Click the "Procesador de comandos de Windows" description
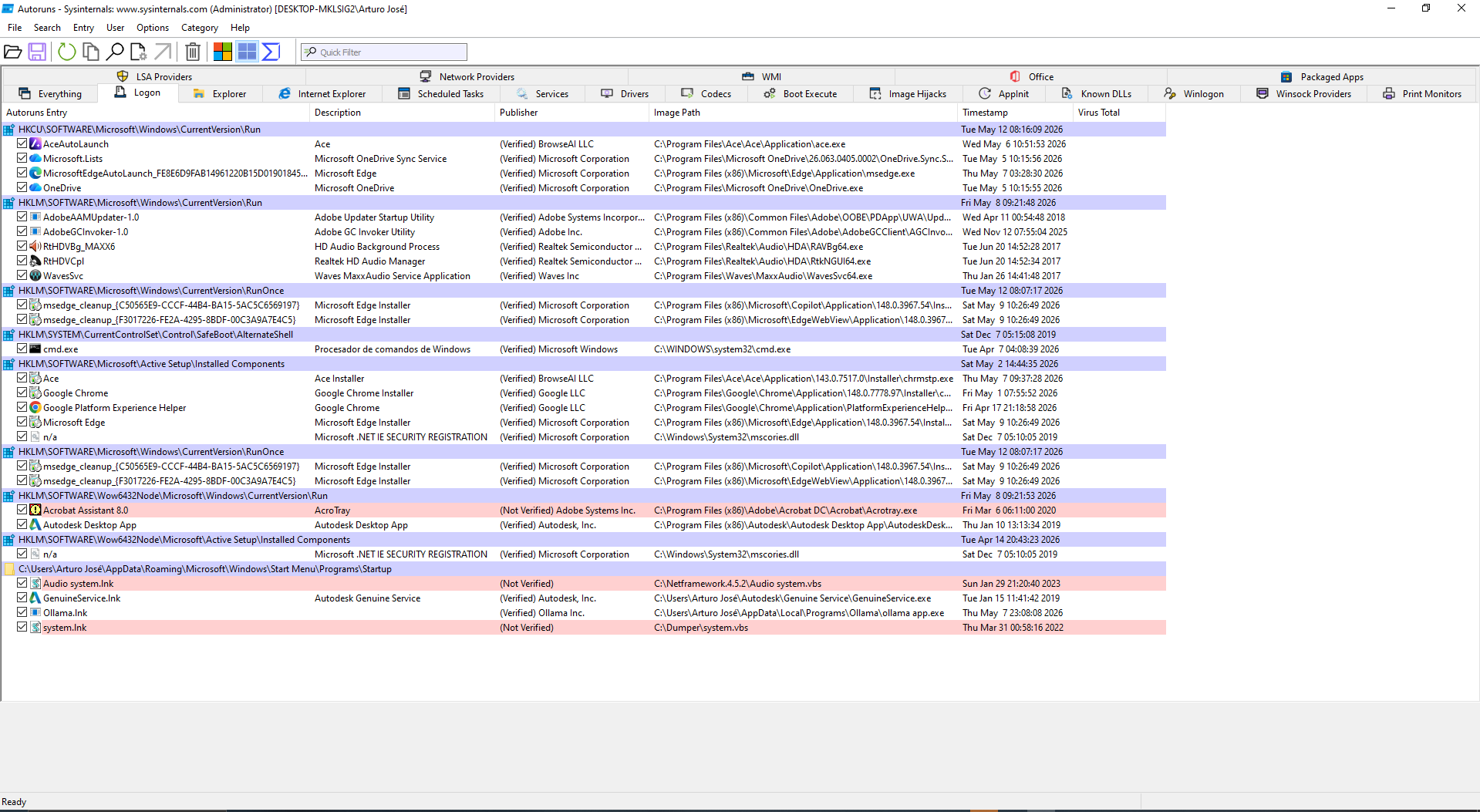The image size is (1480, 812). 393,349
